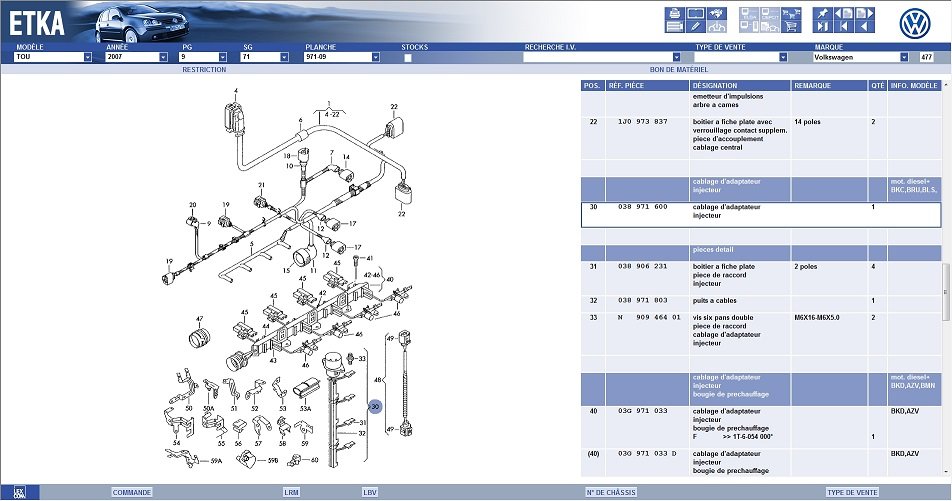The width and height of the screenshot is (952, 501).
Task: Click the Volkswagen logo
Action: (914, 24)
